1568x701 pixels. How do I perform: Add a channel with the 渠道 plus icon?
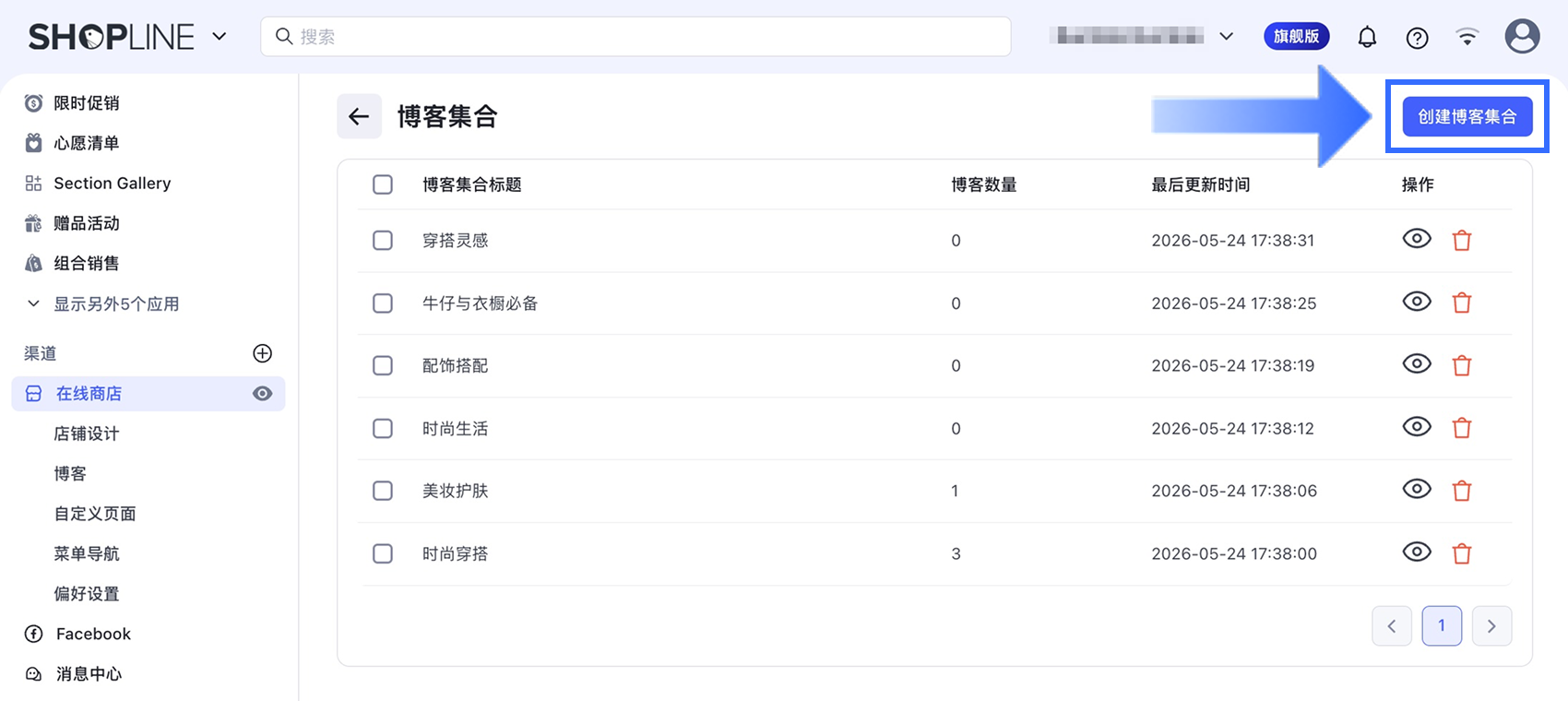(x=262, y=353)
